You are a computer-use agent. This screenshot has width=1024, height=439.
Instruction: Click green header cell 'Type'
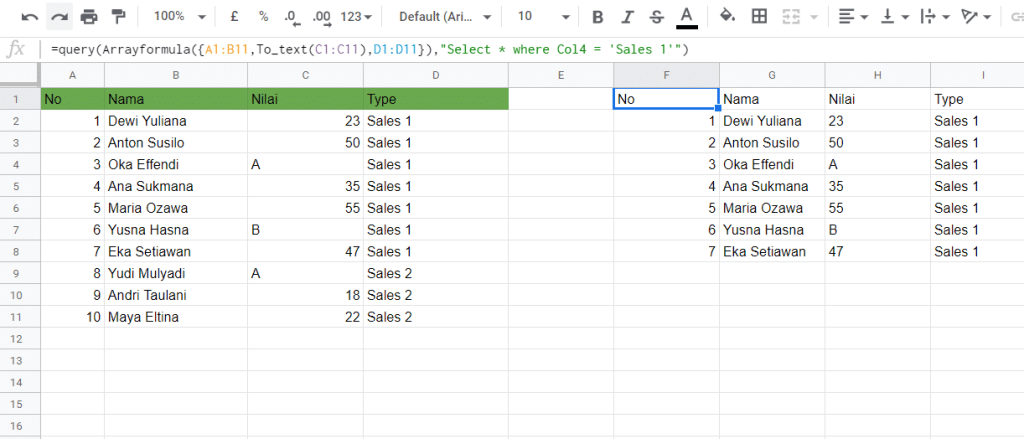tap(436, 99)
